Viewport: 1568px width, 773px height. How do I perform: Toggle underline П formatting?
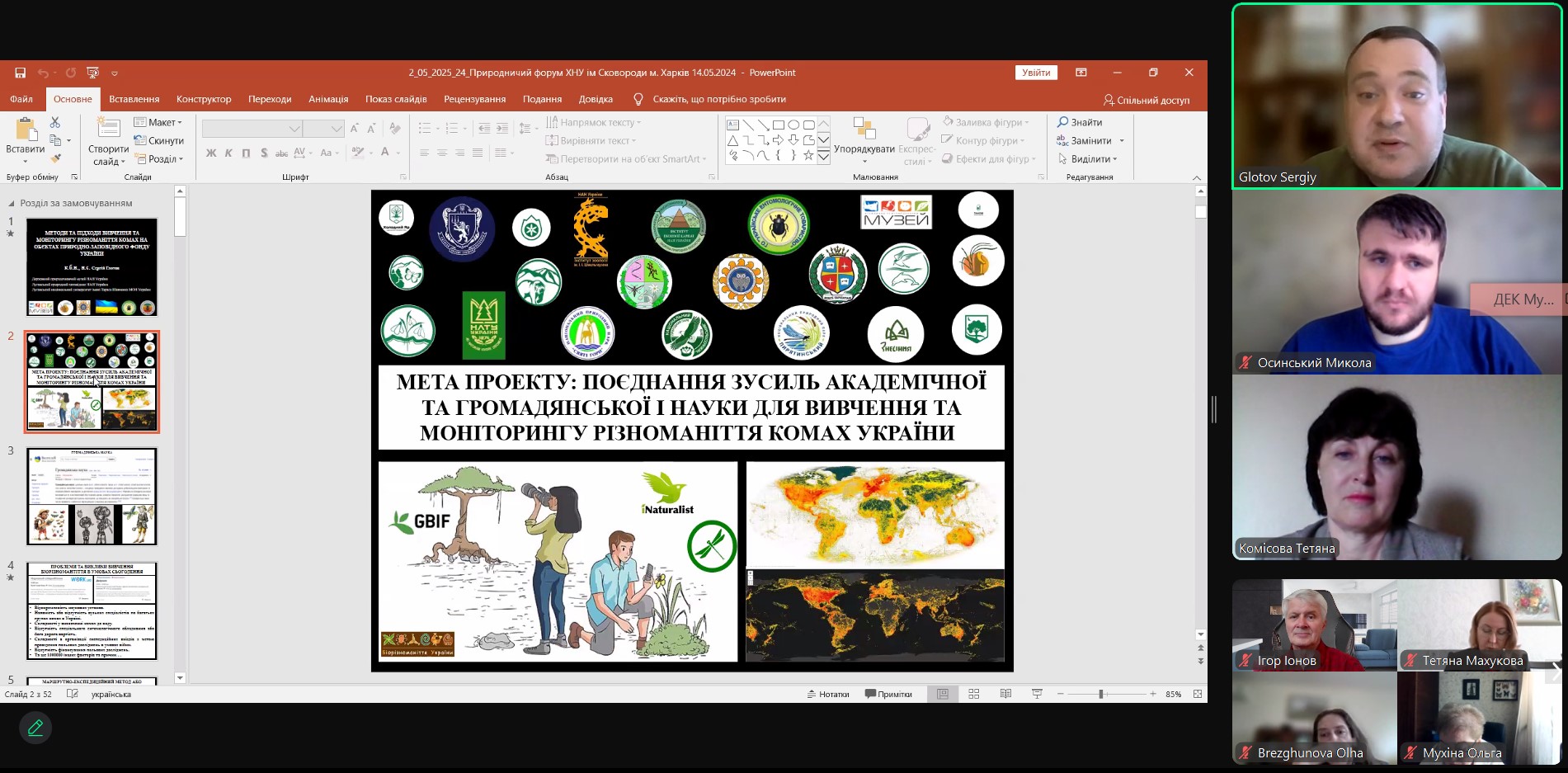(x=246, y=153)
